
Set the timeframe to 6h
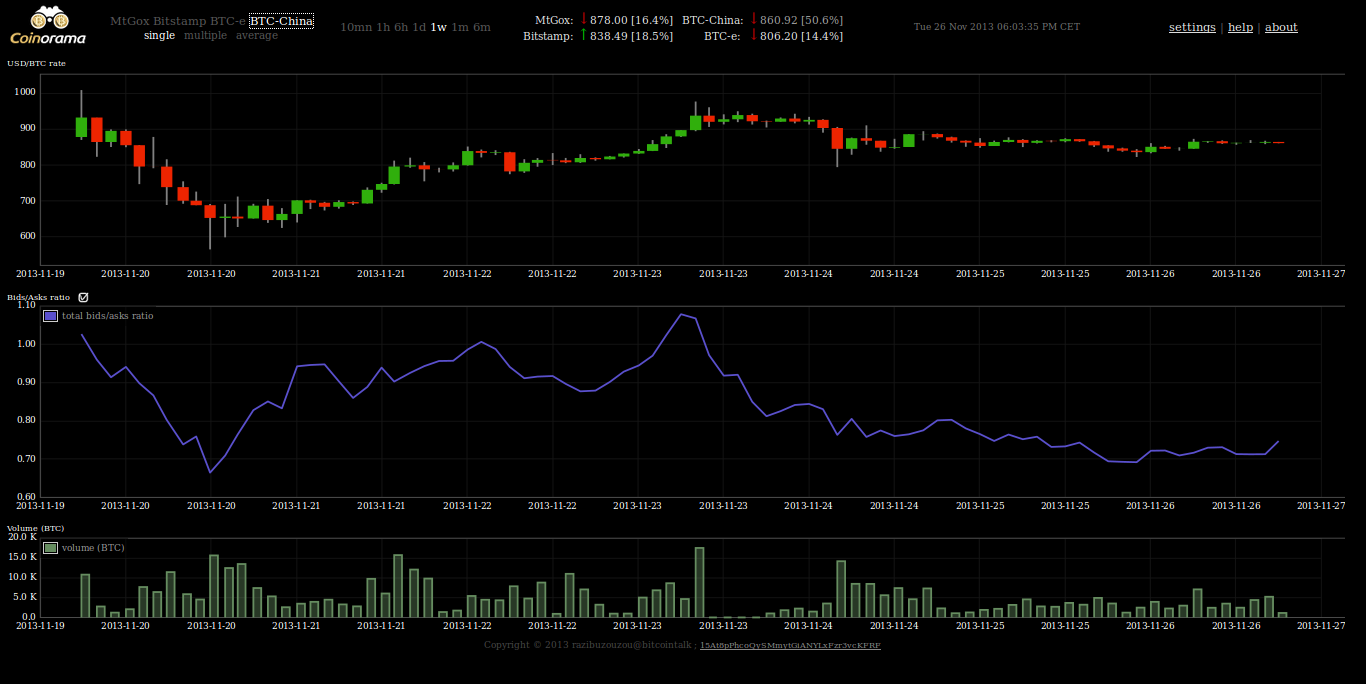point(402,27)
